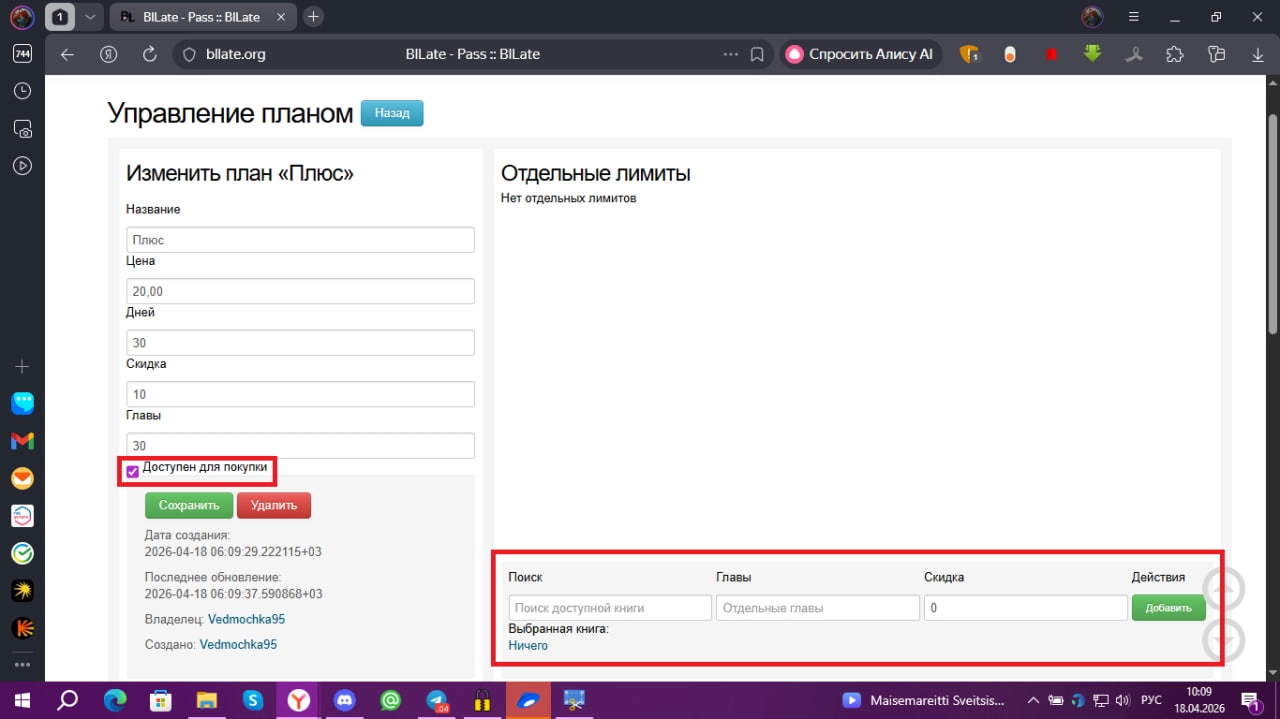Open the Gmail icon in the sidebar
The height and width of the screenshot is (719, 1280).
point(22,441)
